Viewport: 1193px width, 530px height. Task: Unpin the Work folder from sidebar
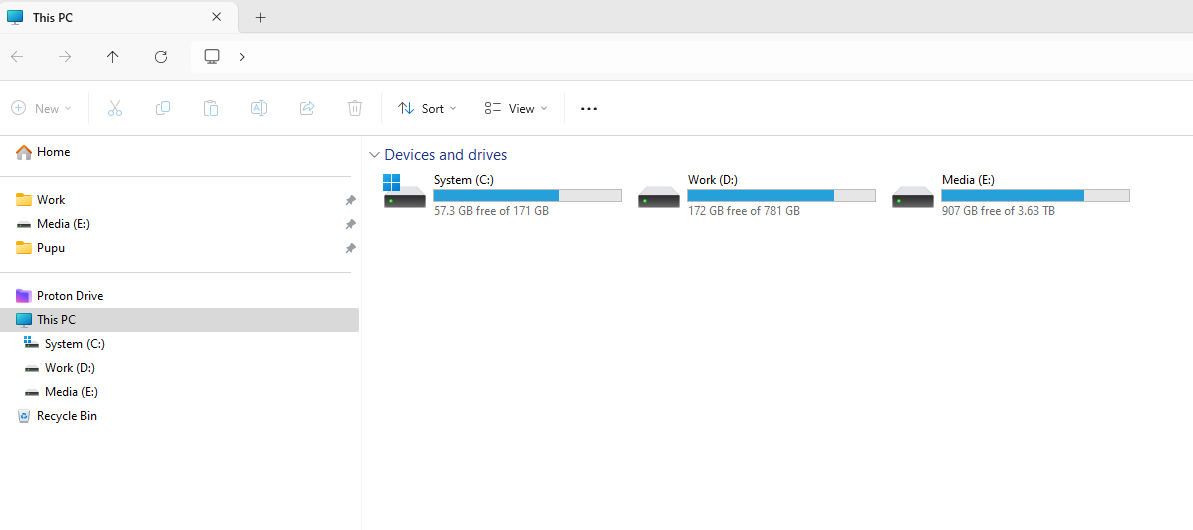350,200
